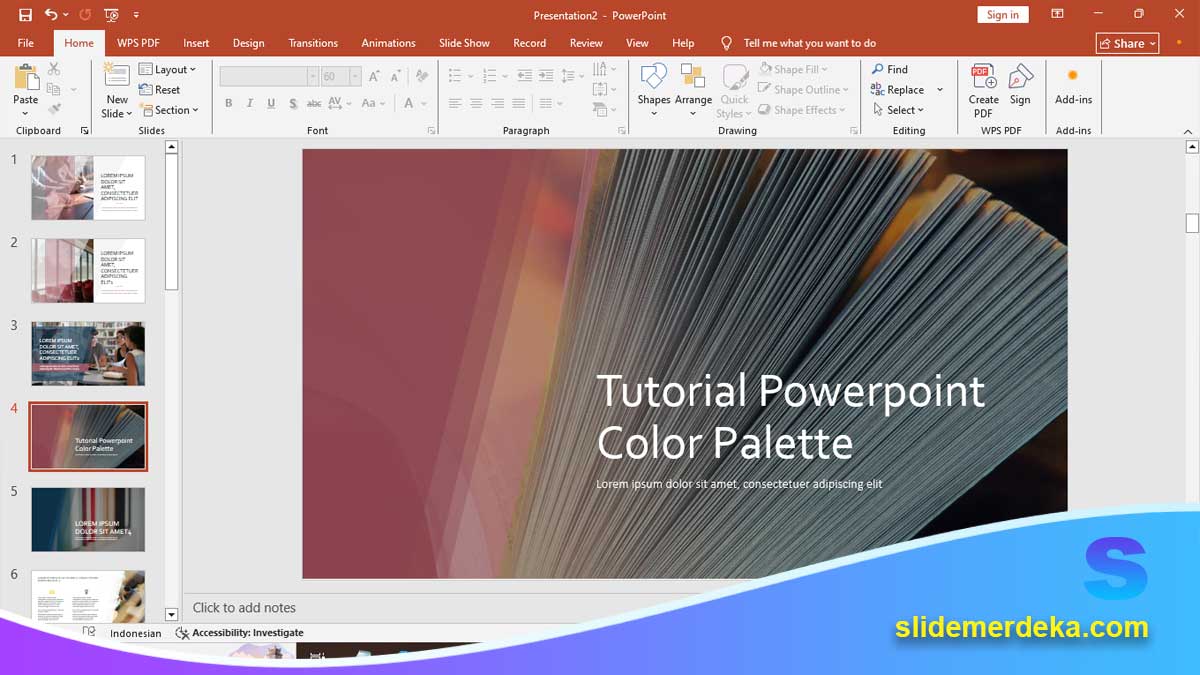Open the Layout dropdown

click(167, 69)
